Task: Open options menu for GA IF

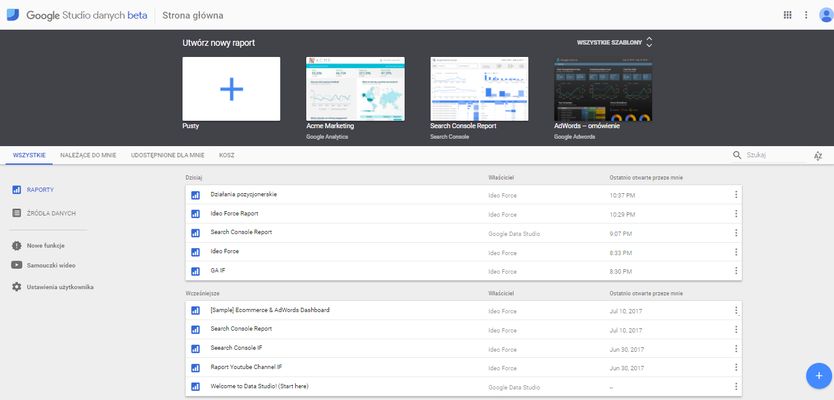Action: 736,271
